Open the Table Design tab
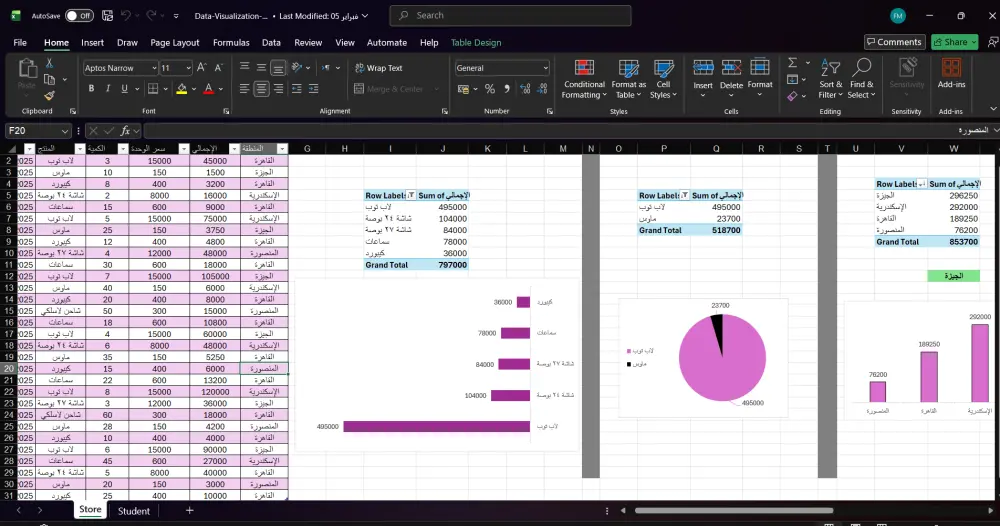This screenshot has height=526, width=1000. 476,43
